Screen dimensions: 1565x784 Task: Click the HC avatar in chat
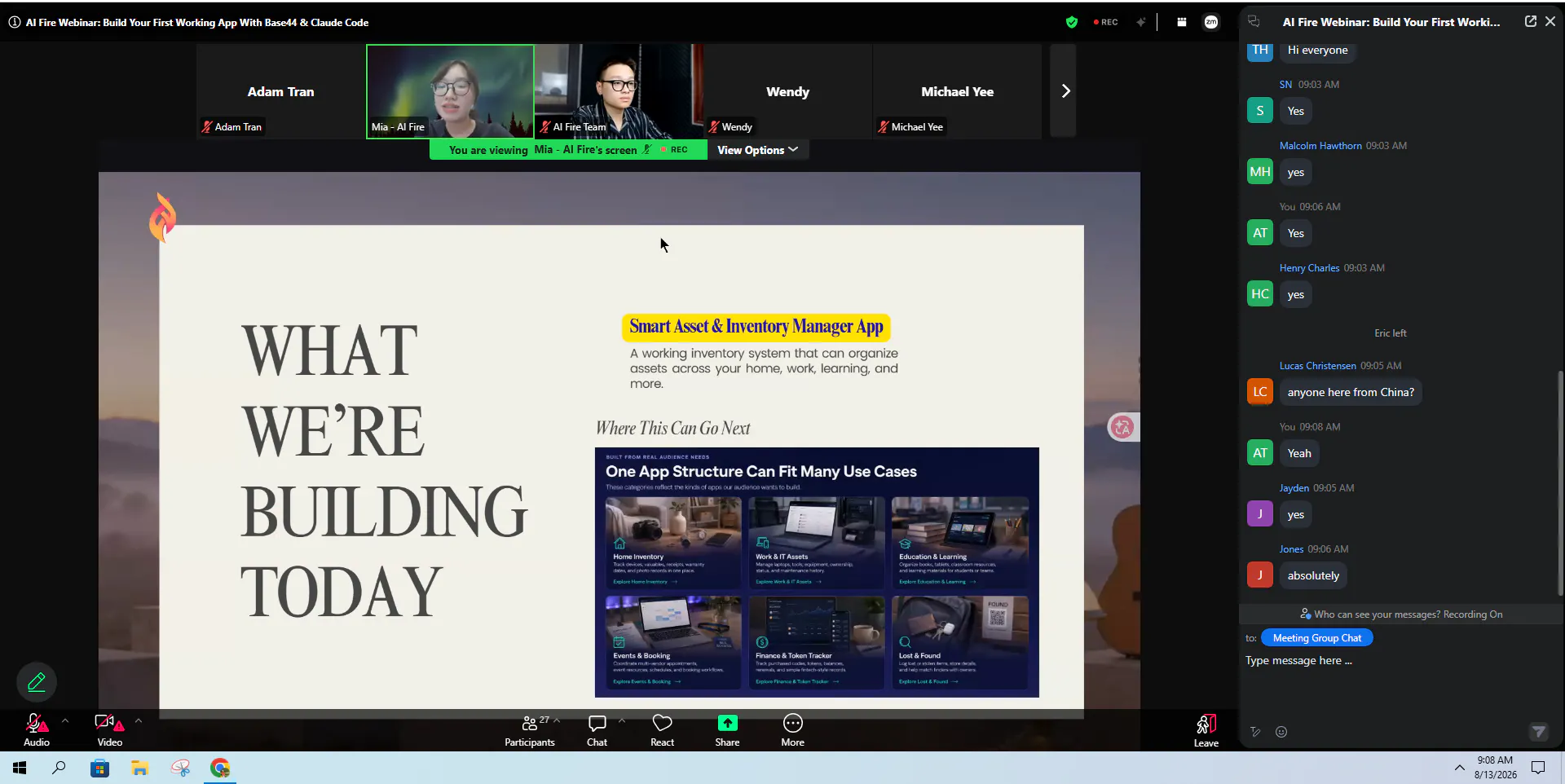pos(1260,294)
